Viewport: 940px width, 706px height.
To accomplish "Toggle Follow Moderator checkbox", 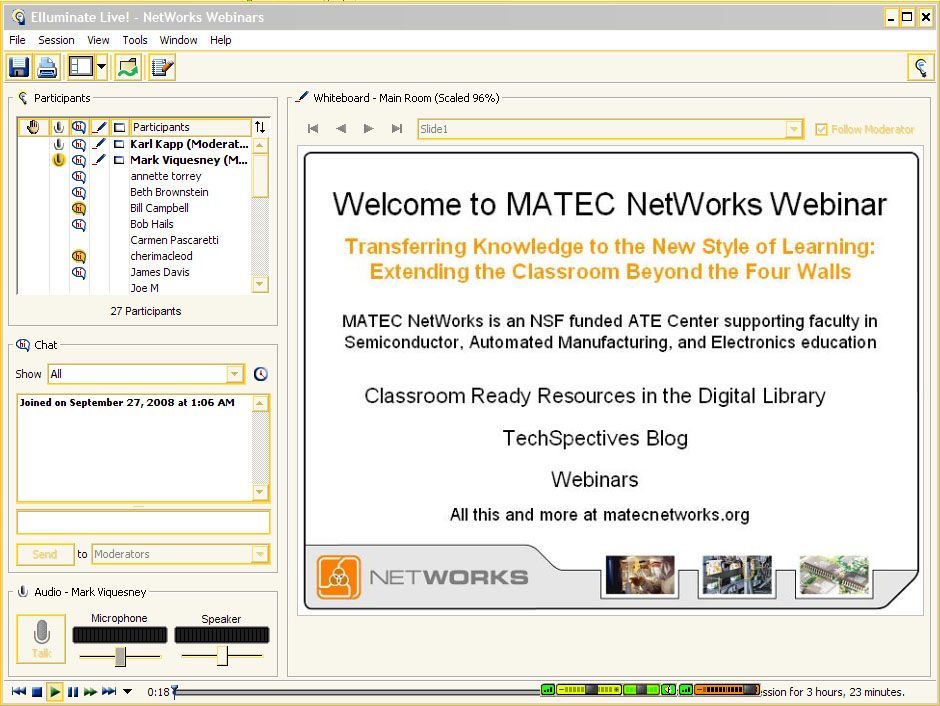I will click(821, 129).
